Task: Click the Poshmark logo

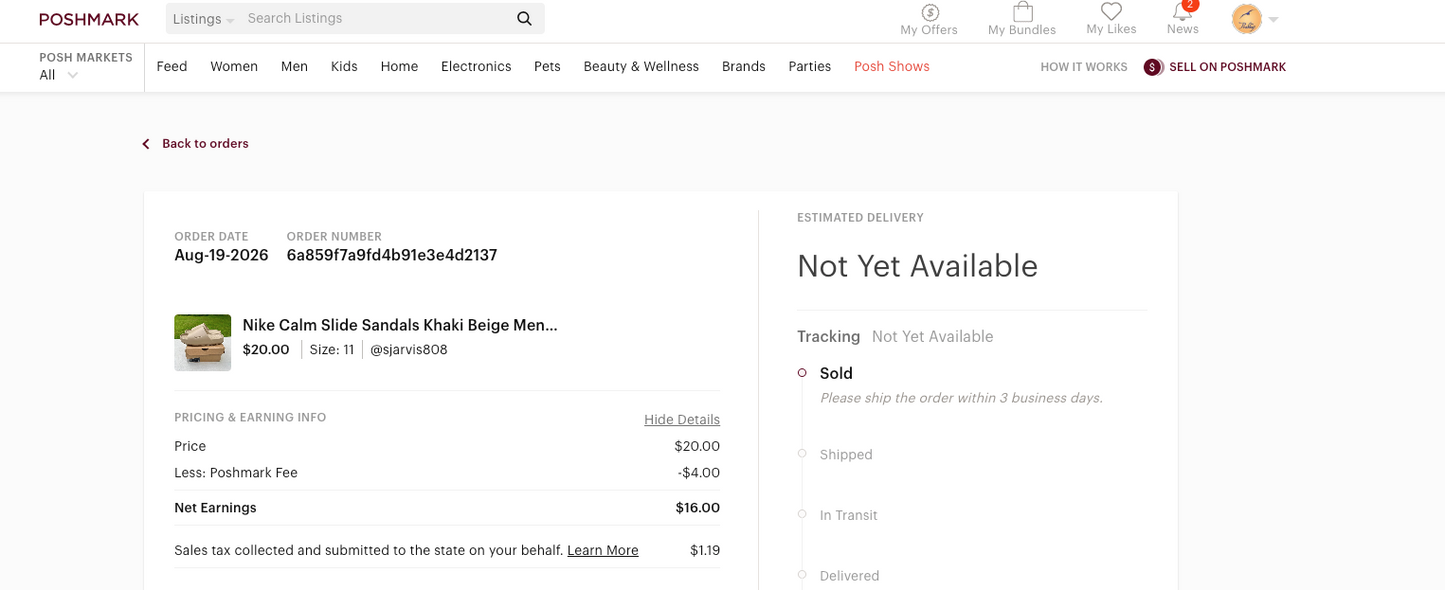Action: tap(89, 19)
